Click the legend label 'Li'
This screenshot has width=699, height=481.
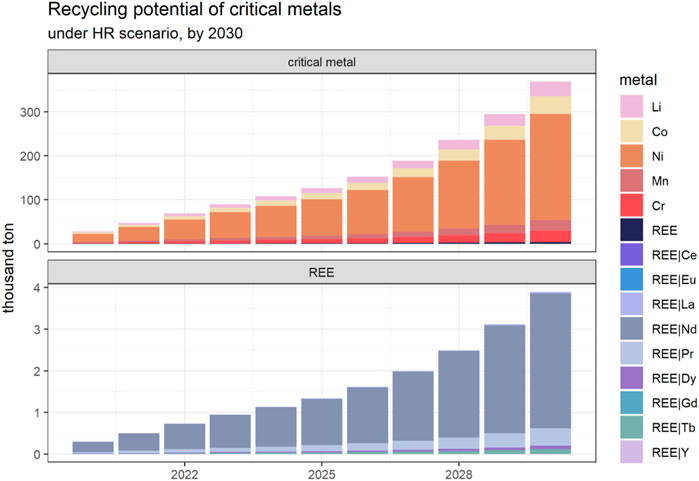click(656, 107)
